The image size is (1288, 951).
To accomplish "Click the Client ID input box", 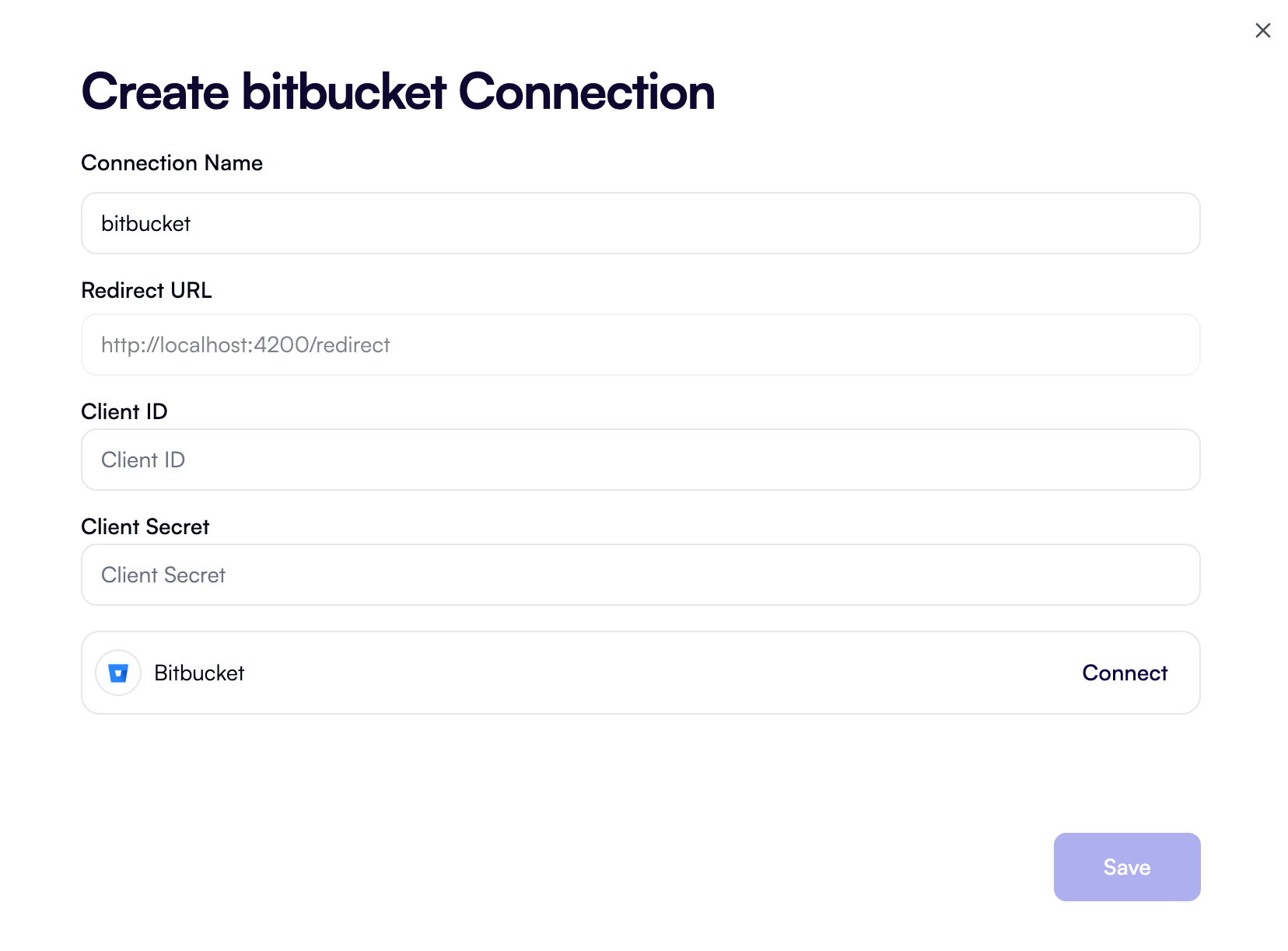I will 544,460.
